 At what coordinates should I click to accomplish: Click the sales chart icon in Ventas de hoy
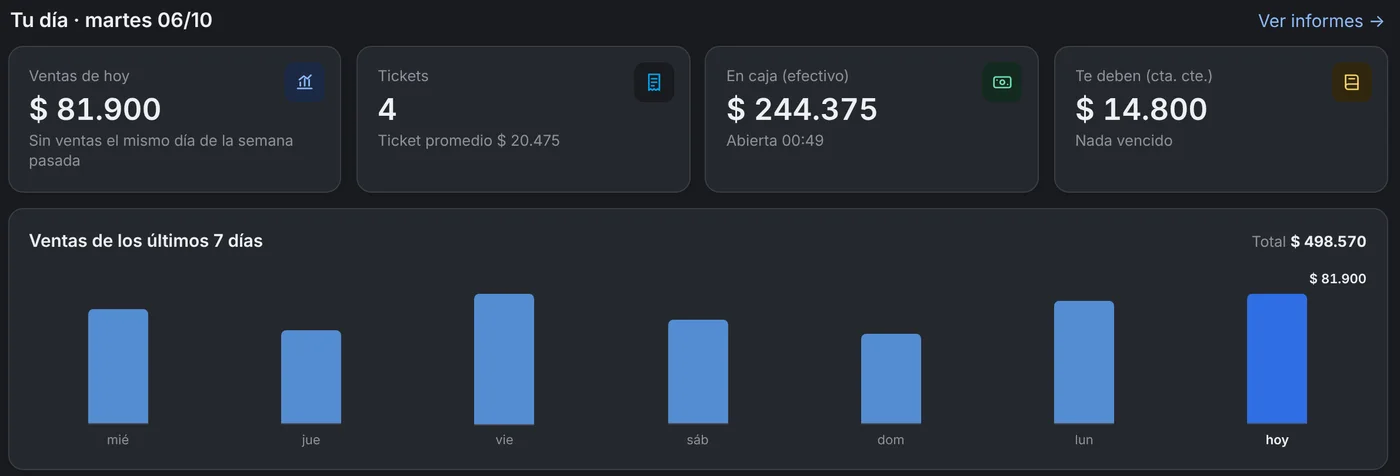tap(305, 82)
